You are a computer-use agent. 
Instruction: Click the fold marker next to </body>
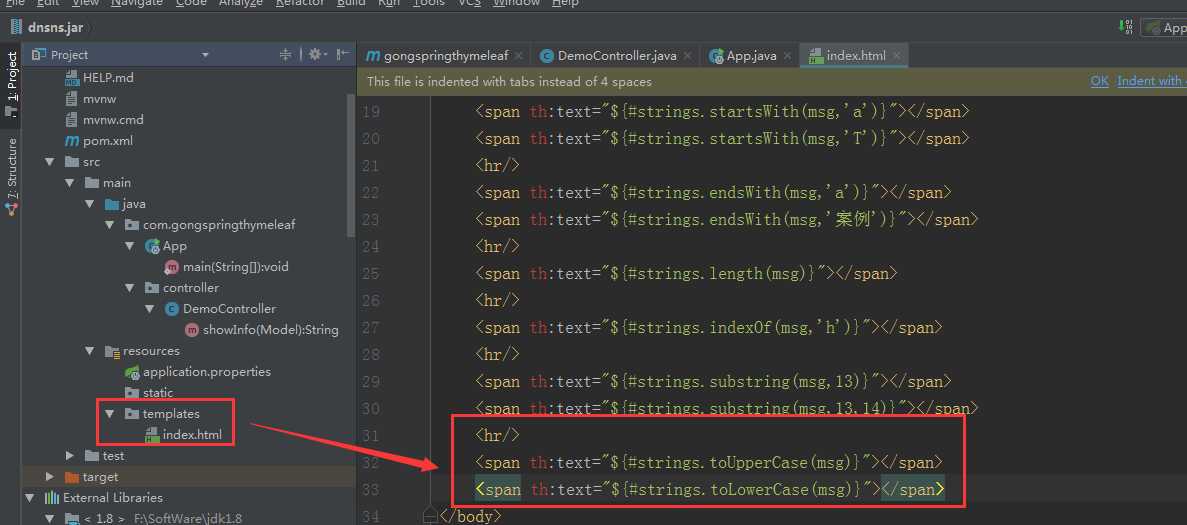pyautogui.click(x=431, y=517)
